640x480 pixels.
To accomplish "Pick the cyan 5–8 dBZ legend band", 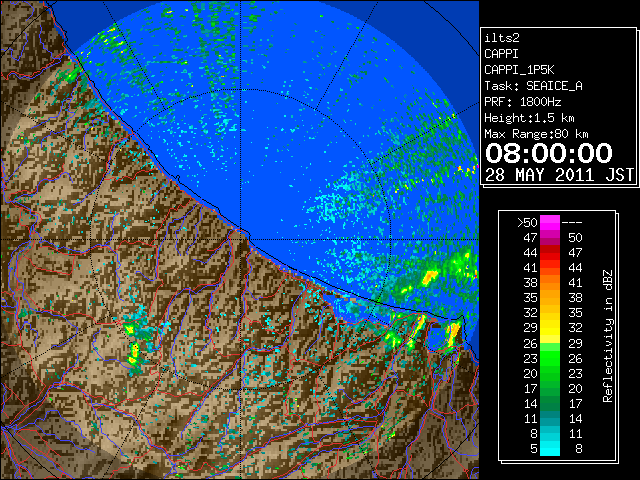I will (550, 448).
